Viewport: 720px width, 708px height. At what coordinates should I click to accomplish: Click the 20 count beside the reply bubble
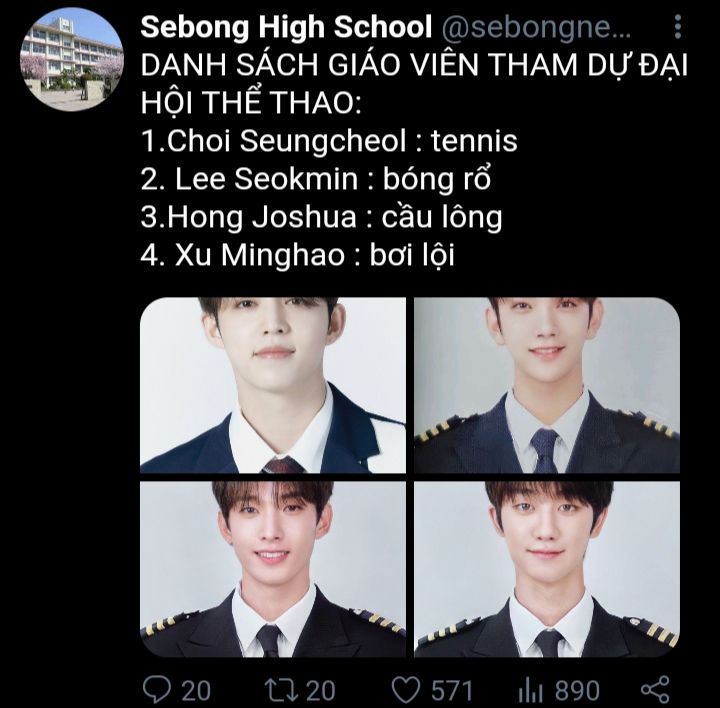click(196, 691)
